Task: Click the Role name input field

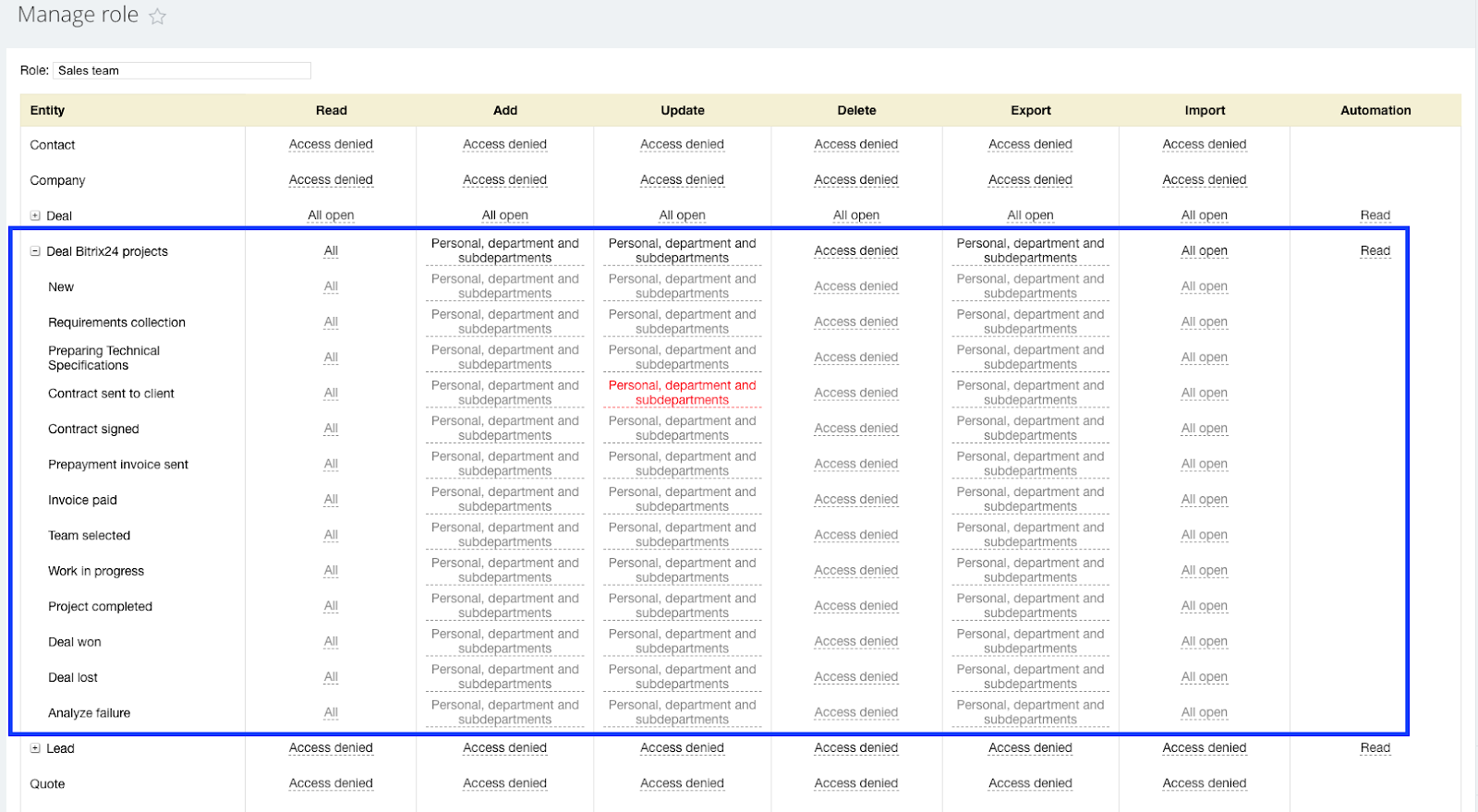Action: [x=182, y=70]
